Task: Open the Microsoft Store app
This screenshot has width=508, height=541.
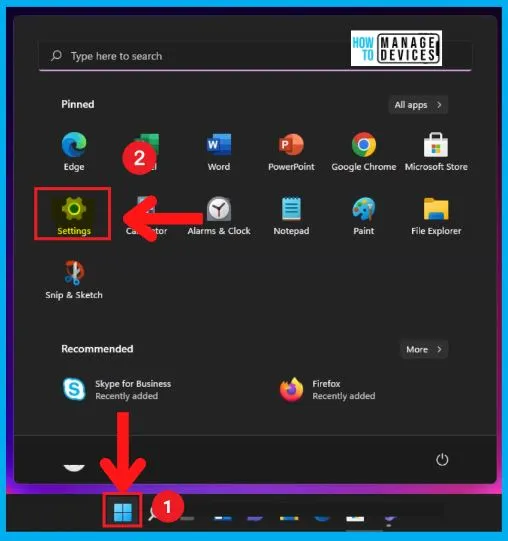Action: click(436, 151)
